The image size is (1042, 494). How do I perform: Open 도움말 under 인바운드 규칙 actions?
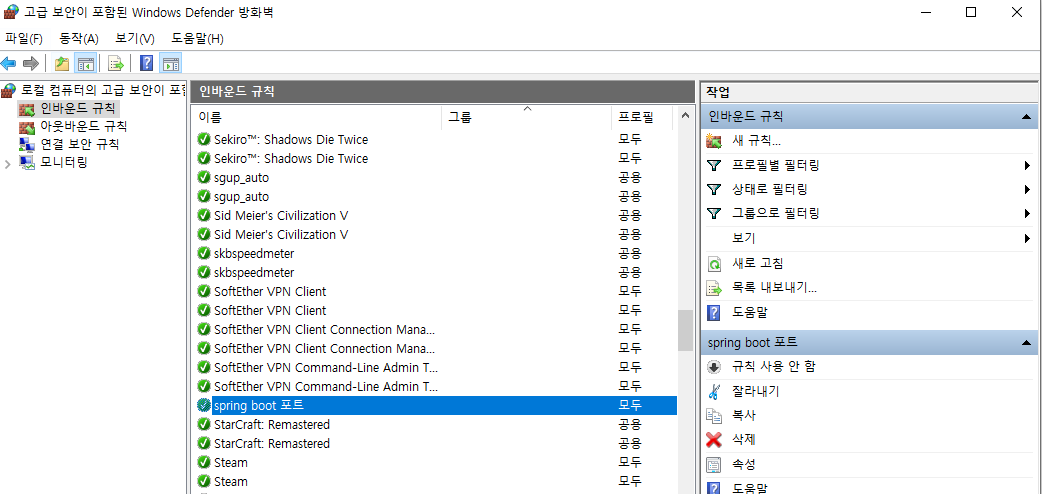pos(750,312)
